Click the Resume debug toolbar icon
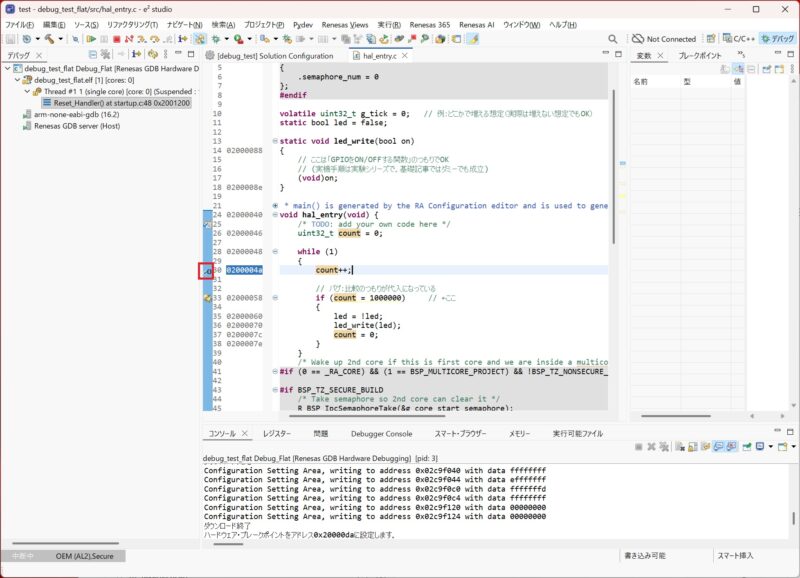This screenshot has width=800, height=578. (x=91, y=39)
